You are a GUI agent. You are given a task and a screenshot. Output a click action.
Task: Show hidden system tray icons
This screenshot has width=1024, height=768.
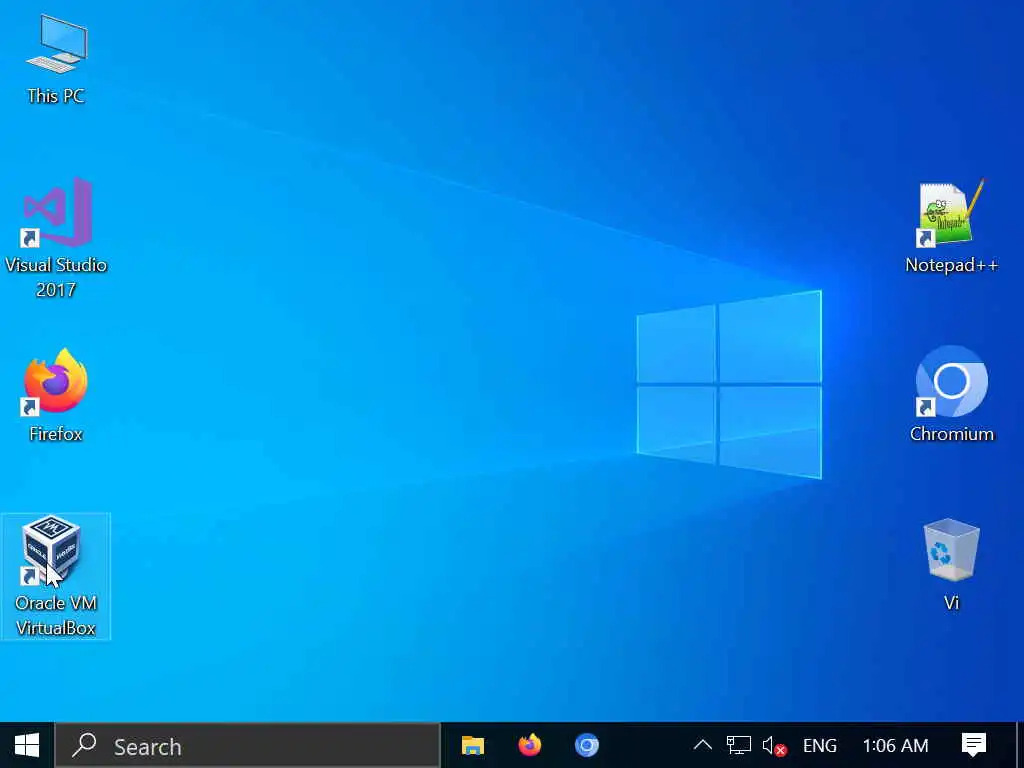click(703, 745)
